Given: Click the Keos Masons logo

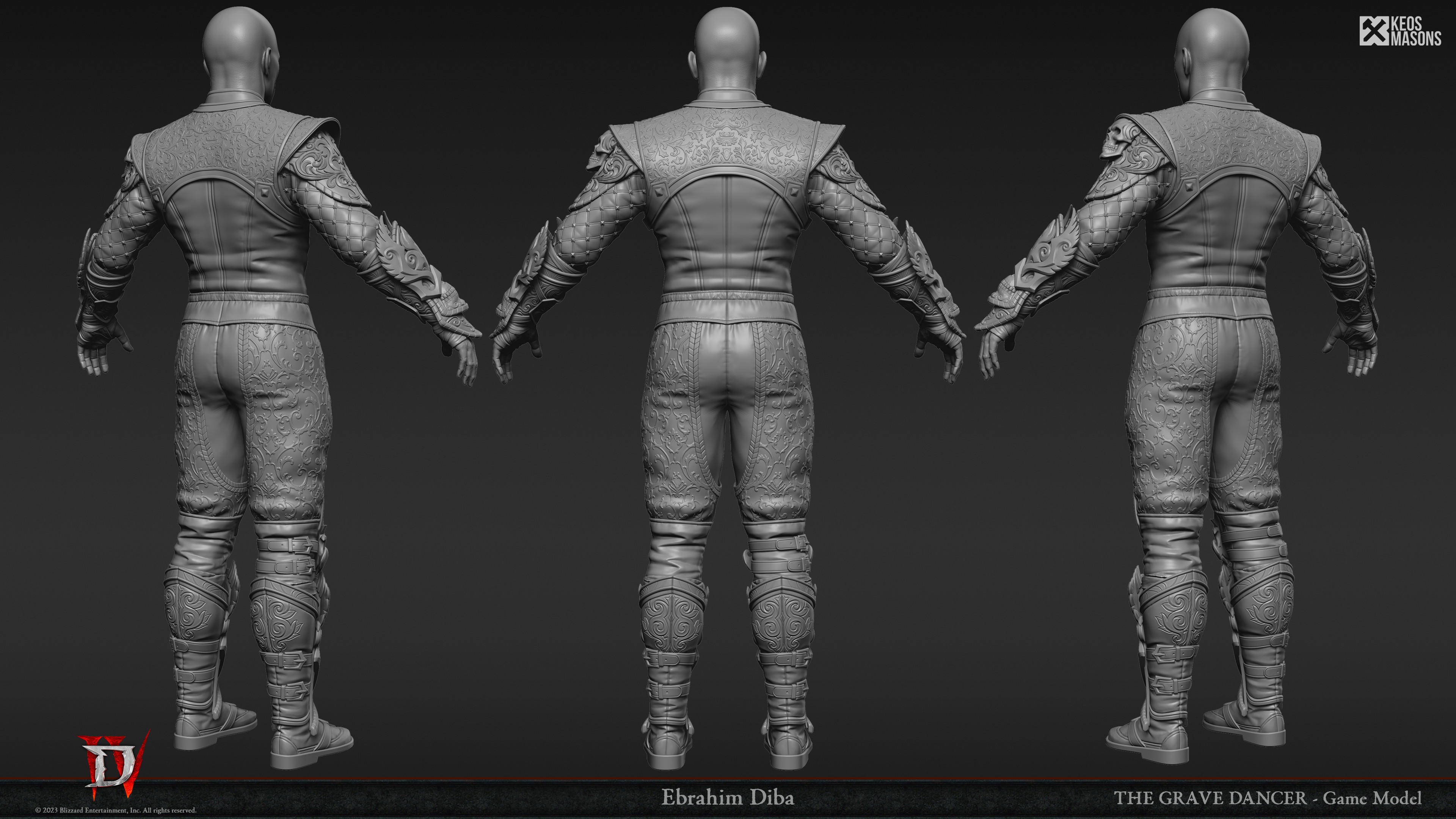Looking at the screenshot, I should pos(1400,31).
